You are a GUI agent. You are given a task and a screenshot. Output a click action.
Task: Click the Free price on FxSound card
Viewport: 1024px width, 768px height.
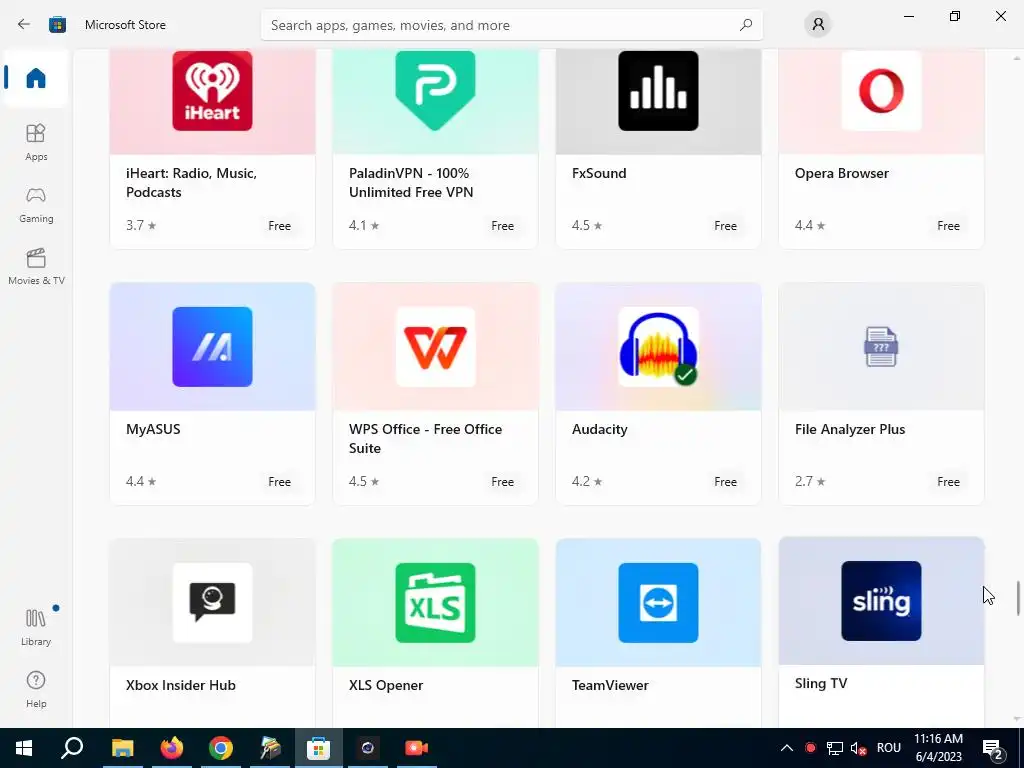[726, 225]
